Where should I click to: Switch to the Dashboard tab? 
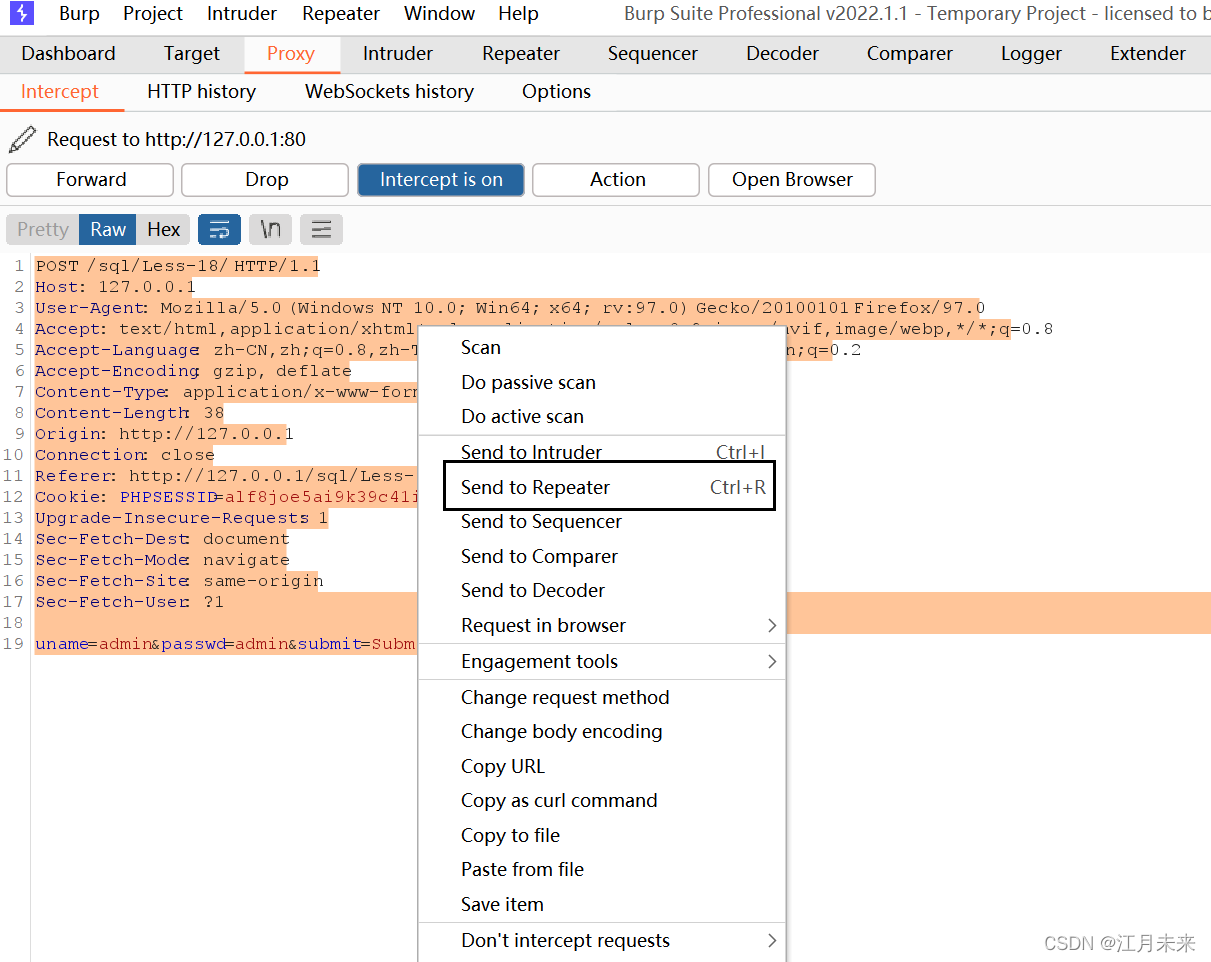click(x=68, y=54)
